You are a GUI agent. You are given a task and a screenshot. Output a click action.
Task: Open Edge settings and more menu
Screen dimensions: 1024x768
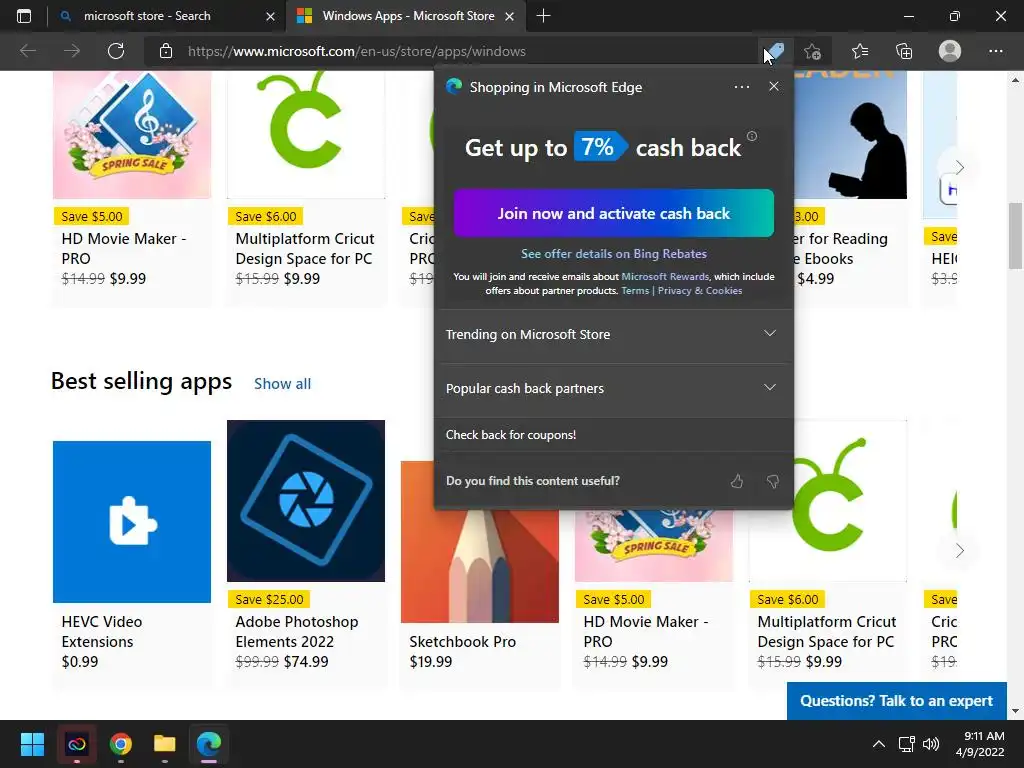coord(995,51)
